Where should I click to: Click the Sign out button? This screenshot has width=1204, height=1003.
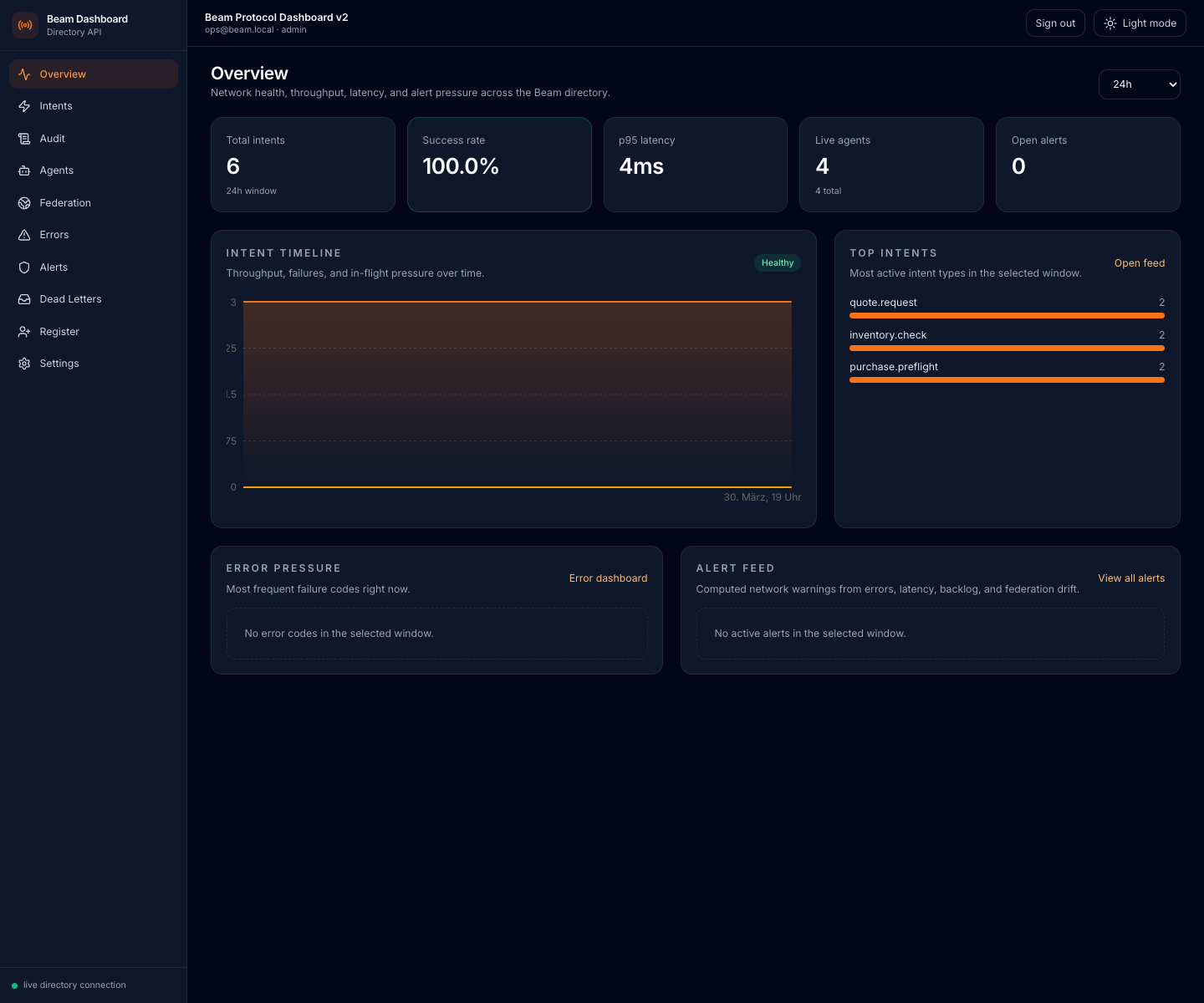point(1054,23)
